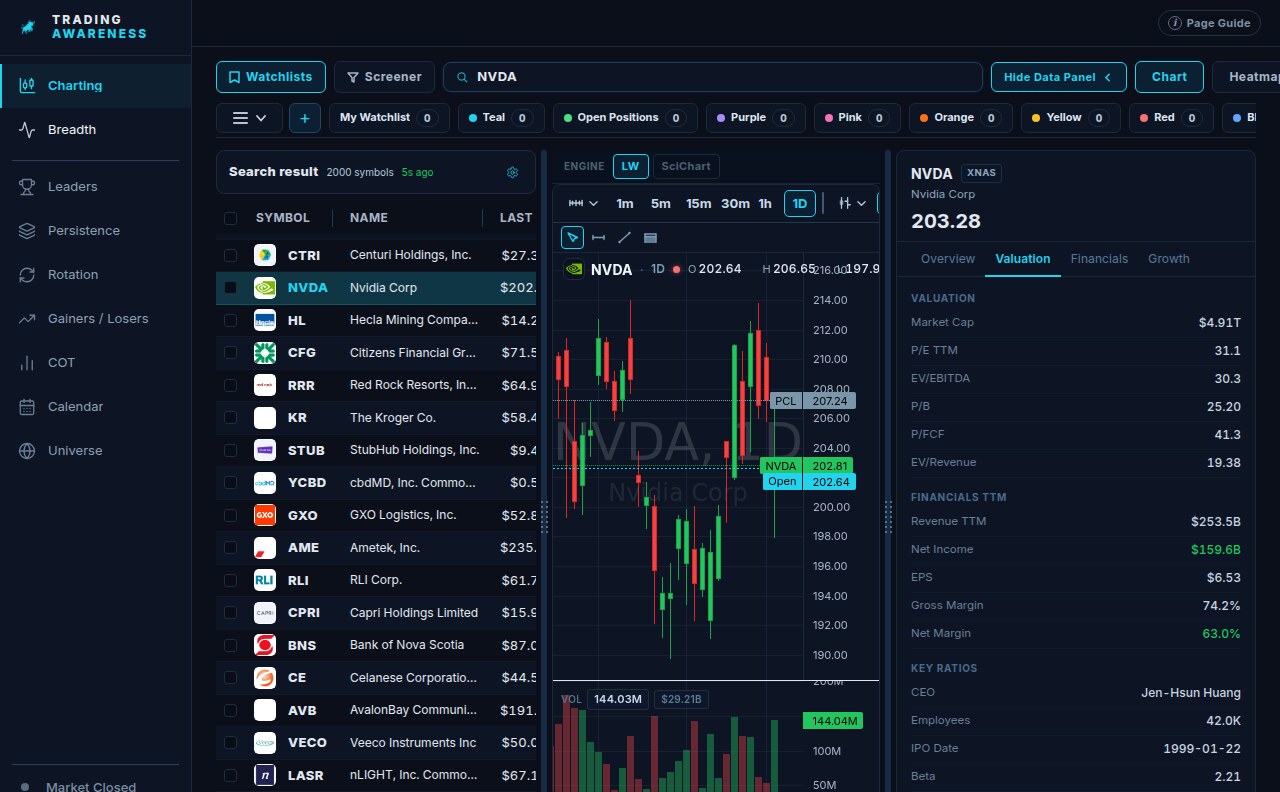
Task: Check the LASR row checkbox
Action: tap(231, 775)
